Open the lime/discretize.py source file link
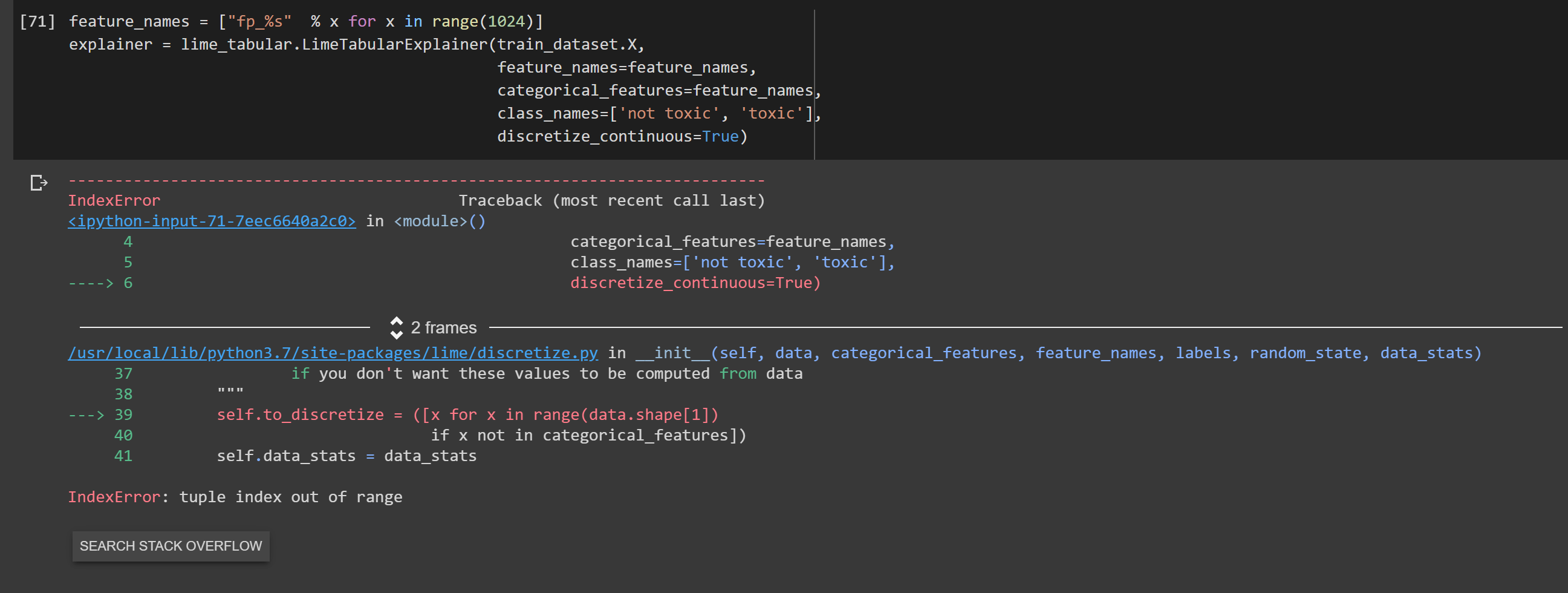1568x593 pixels. click(x=333, y=353)
